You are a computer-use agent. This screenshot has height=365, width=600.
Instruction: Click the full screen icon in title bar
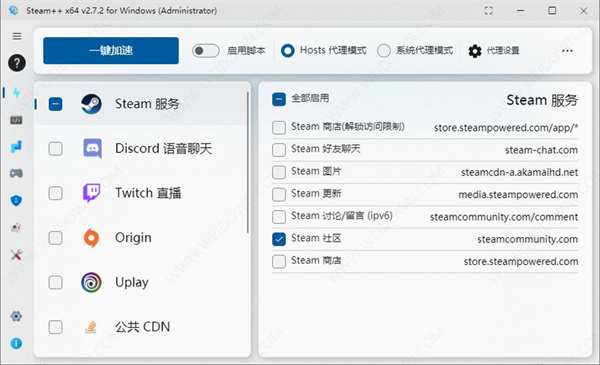point(489,11)
